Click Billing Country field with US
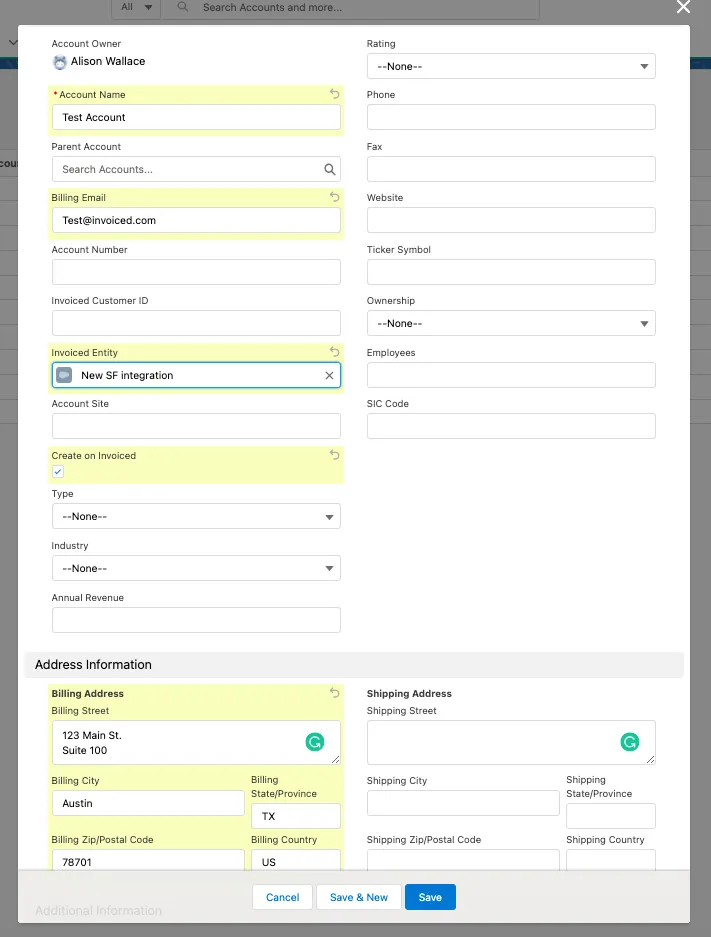 (296, 861)
